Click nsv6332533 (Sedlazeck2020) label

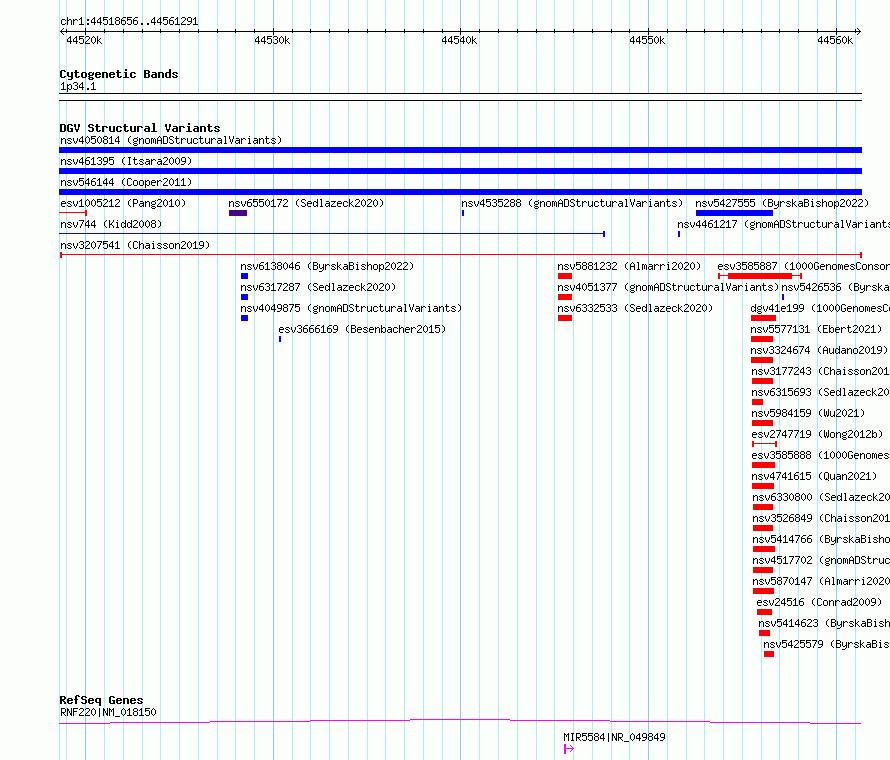click(x=635, y=308)
